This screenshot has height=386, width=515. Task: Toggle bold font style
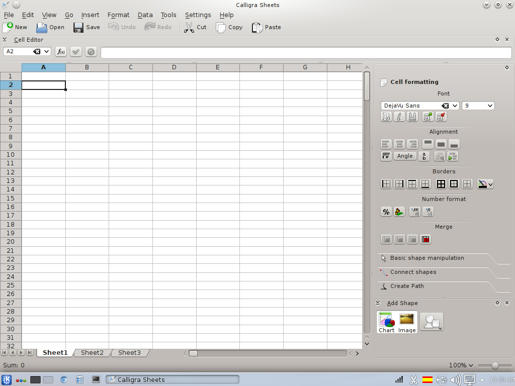(386, 117)
